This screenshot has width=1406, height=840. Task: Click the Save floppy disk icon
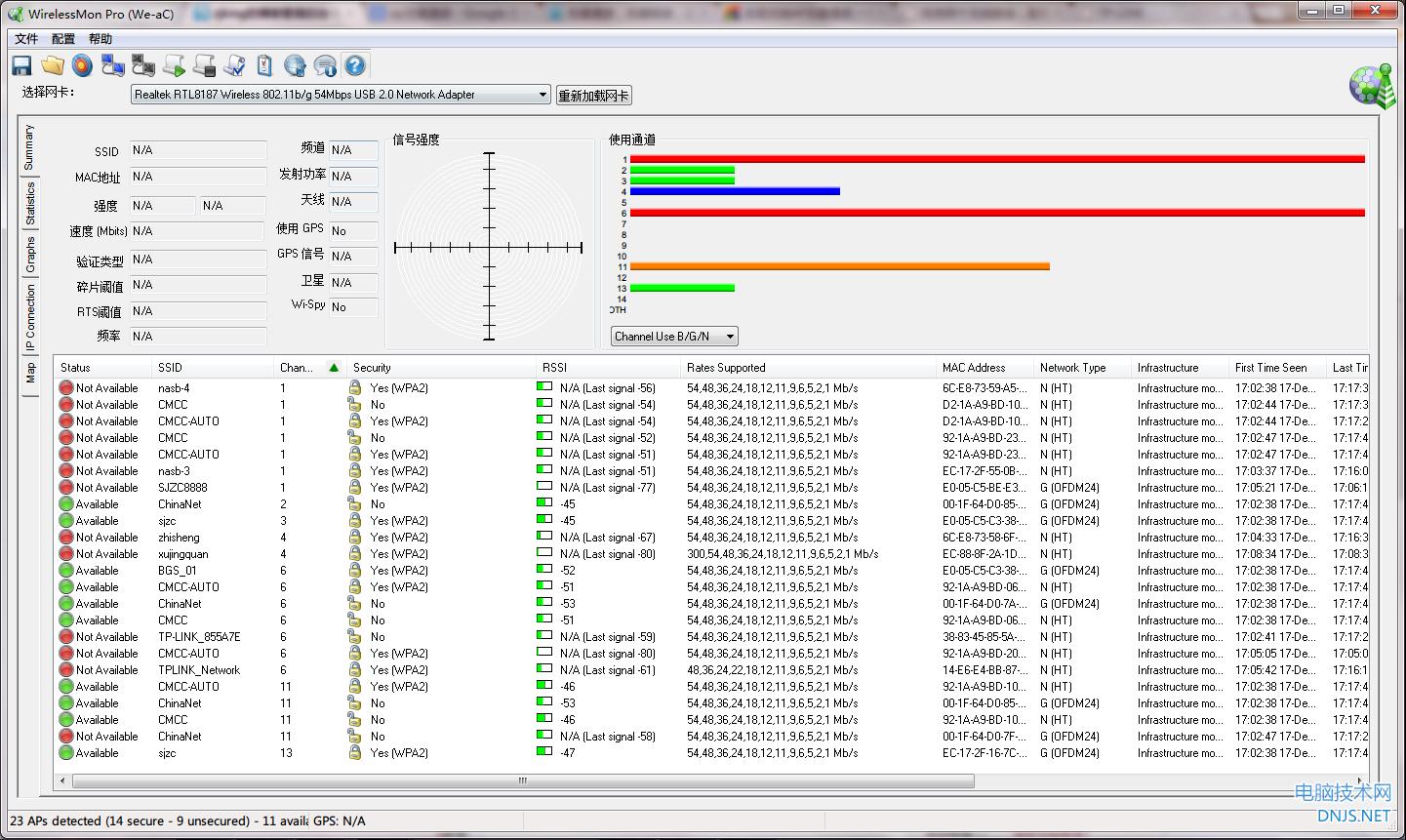pyautogui.click(x=21, y=65)
